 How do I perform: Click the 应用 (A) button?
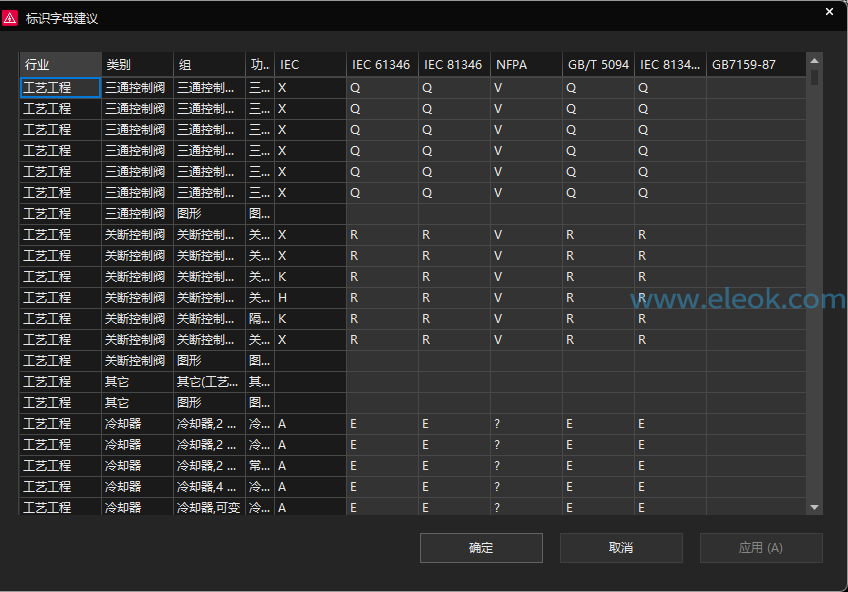pyautogui.click(x=761, y=548)
